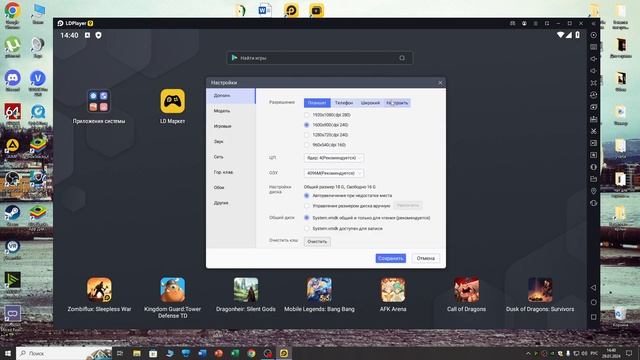Open the Windows notification center icon
Image resolution: width=640 pixels, height=360 pixels.
tap(629, 353)
